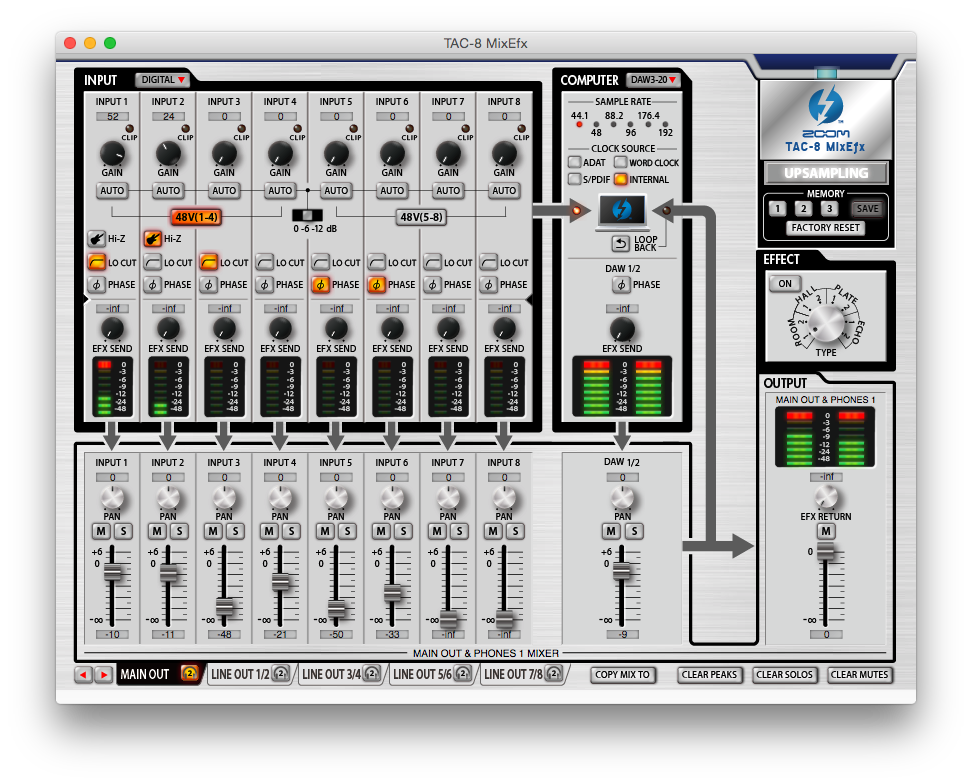Click CLEAR MUTES button
This screenshot has height=784, width=972.
[x=859, y=675]
